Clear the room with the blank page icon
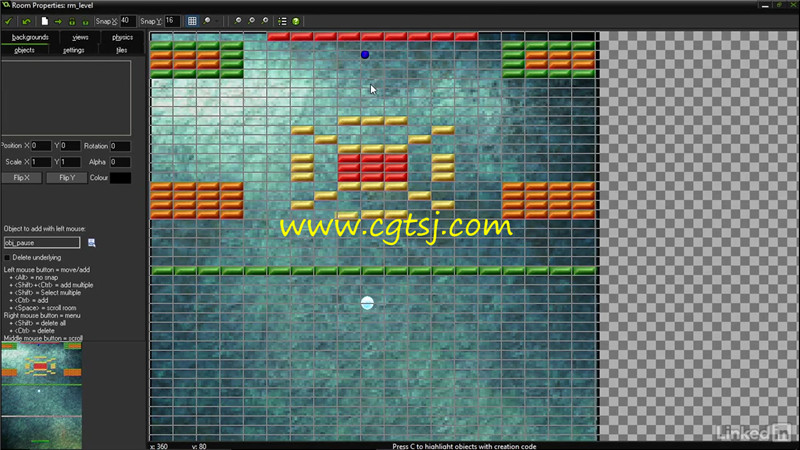 point(45,21)
